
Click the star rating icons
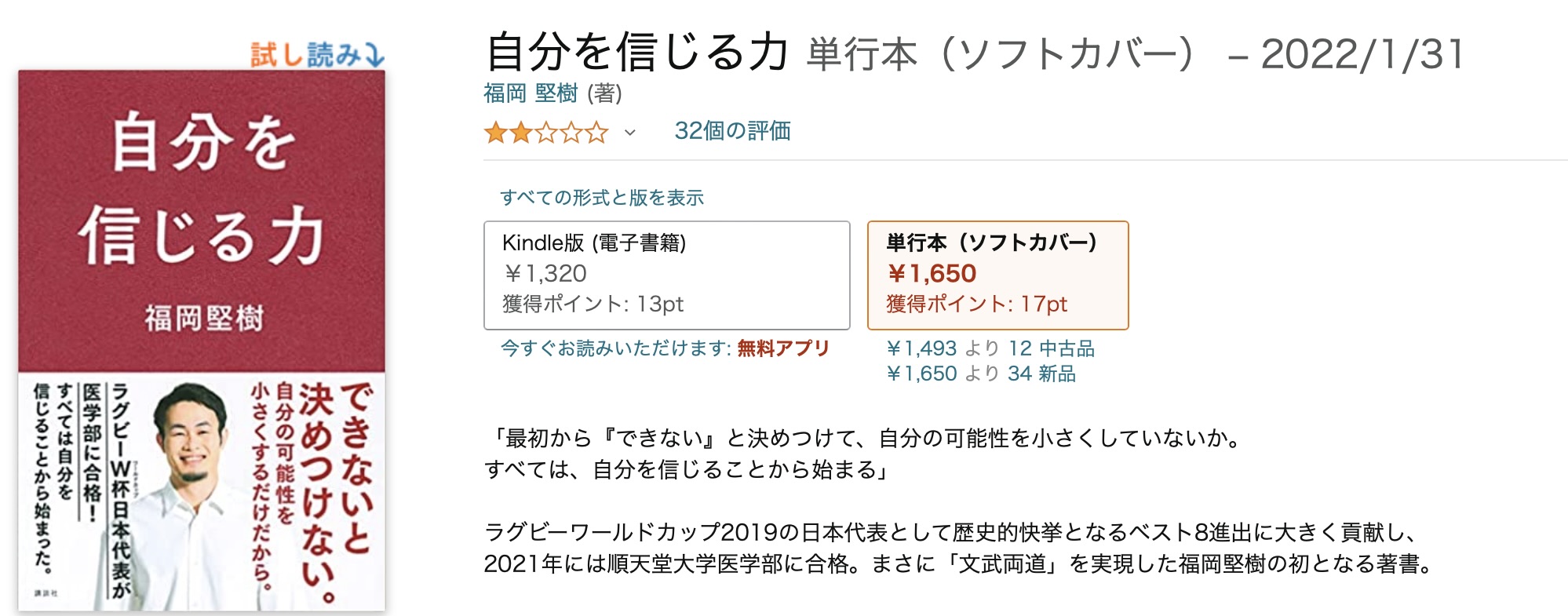[546, 133]
